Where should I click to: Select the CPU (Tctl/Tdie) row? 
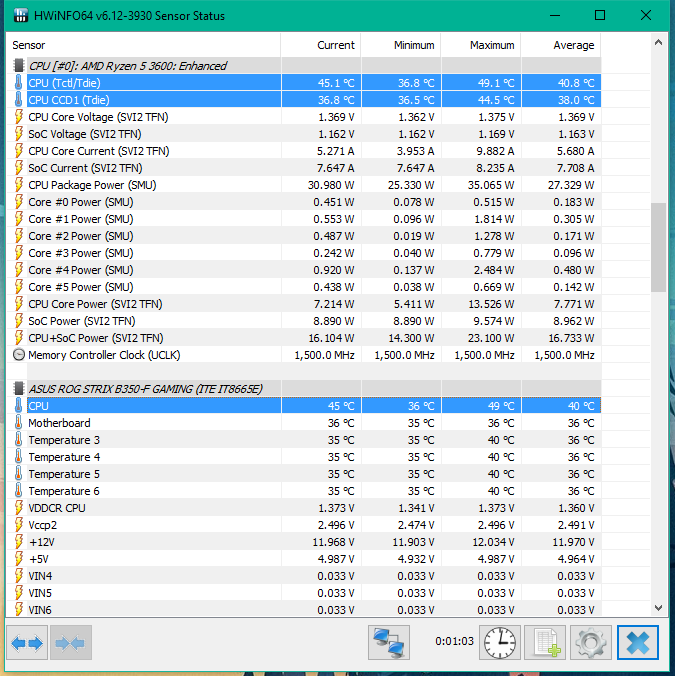(304, 83)
